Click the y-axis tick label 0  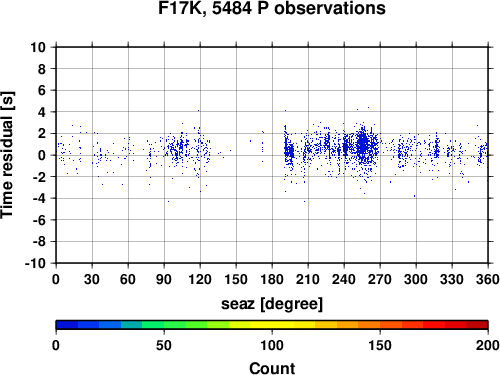[42, 155]
